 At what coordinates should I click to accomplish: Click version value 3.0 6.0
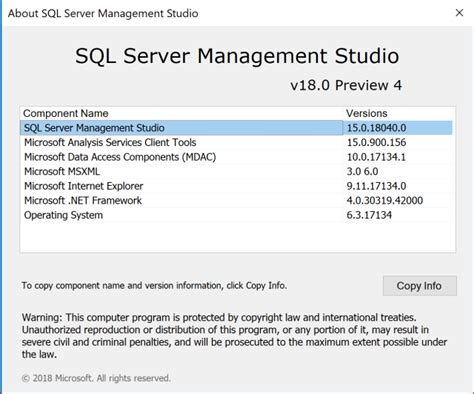pos(362,171)
